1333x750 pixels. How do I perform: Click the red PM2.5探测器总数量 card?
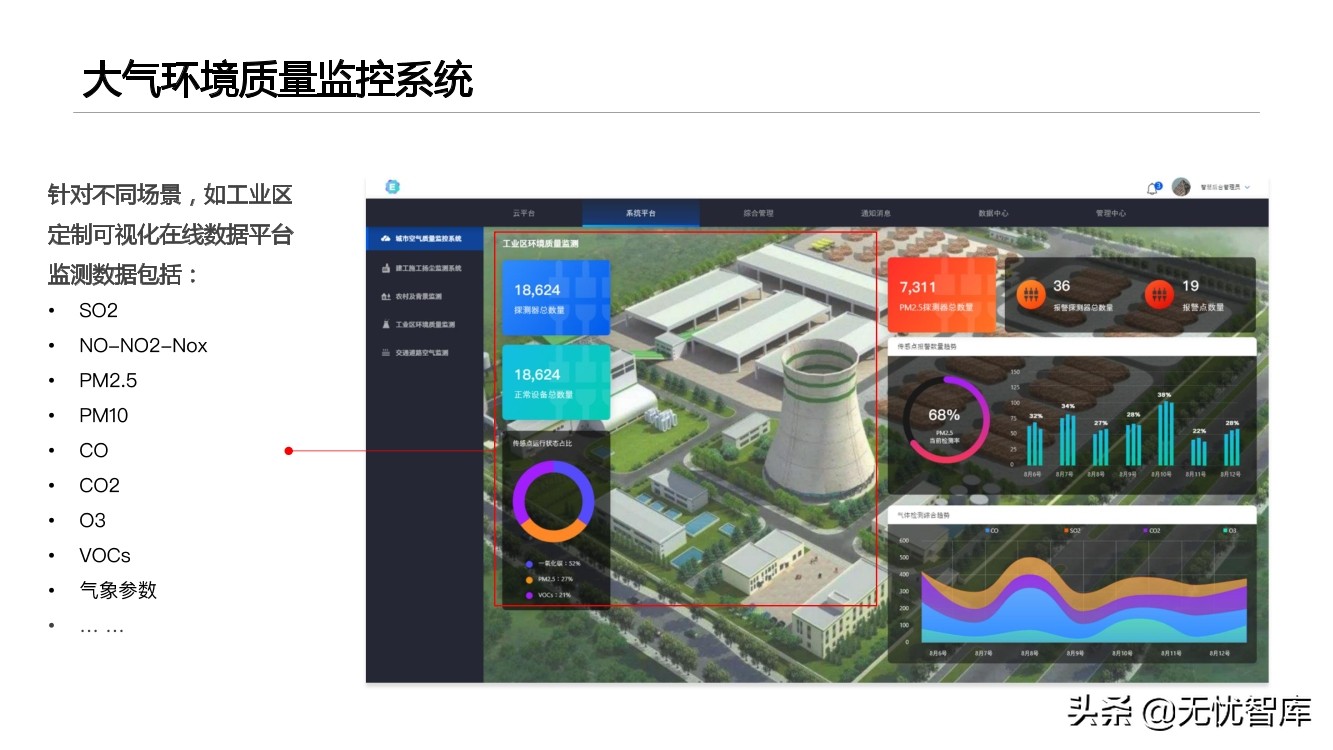coord(942,295)
